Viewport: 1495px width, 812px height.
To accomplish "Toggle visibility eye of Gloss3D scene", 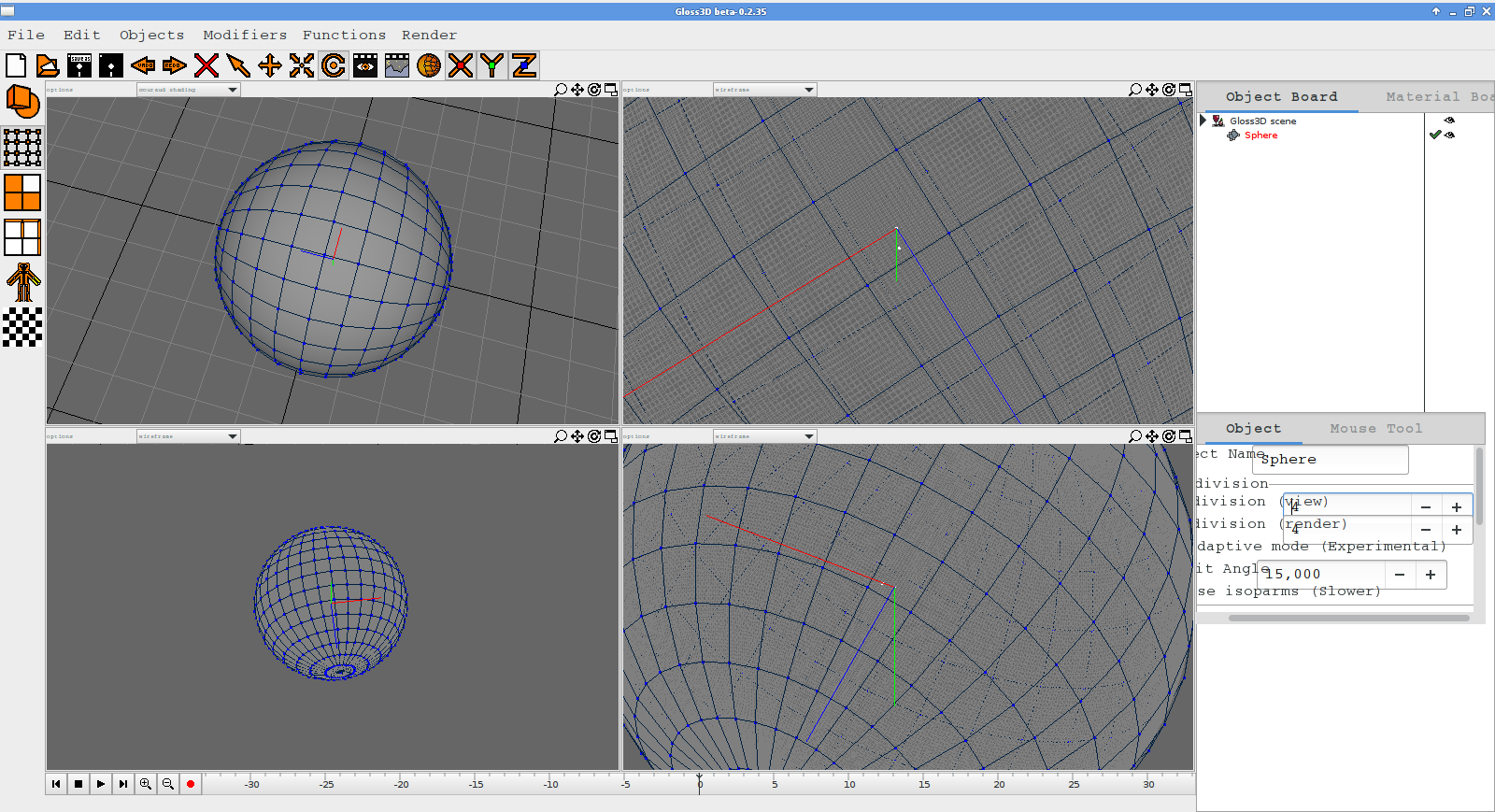I will pos(1449,121).
